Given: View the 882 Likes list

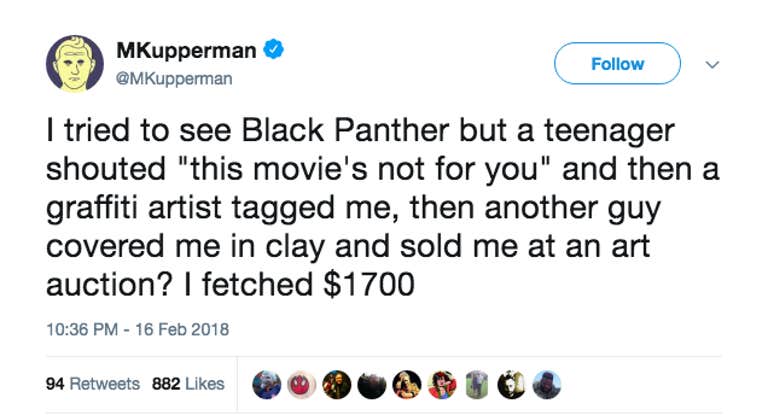Looking at the screenshot, I should coord(188,384).
